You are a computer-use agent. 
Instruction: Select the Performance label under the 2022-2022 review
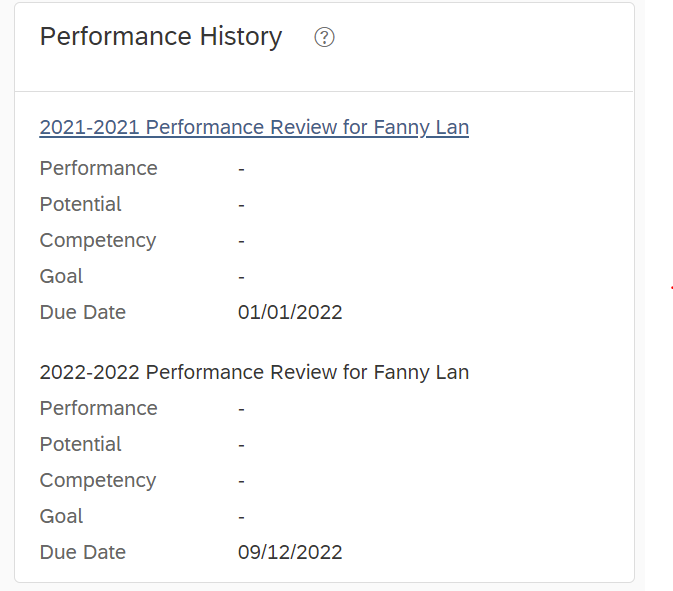point(99,408)
